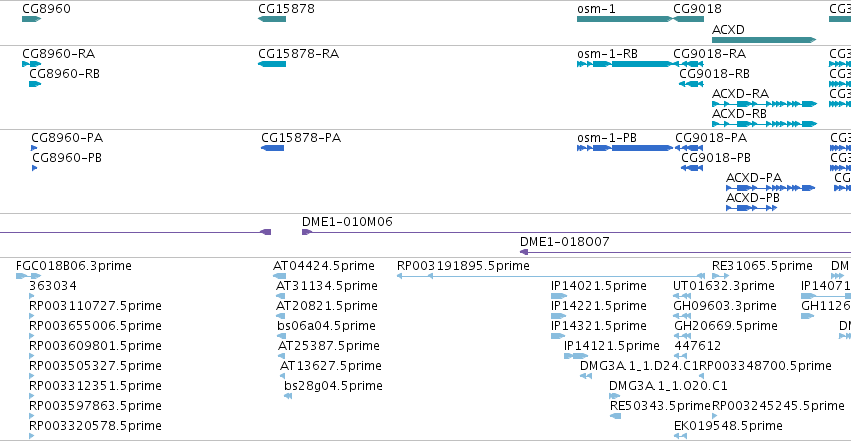The height and width of the screenshot is (441, 851).
Task: Select the bs28g04.5prime EST glyph
Action: [288, 396]
